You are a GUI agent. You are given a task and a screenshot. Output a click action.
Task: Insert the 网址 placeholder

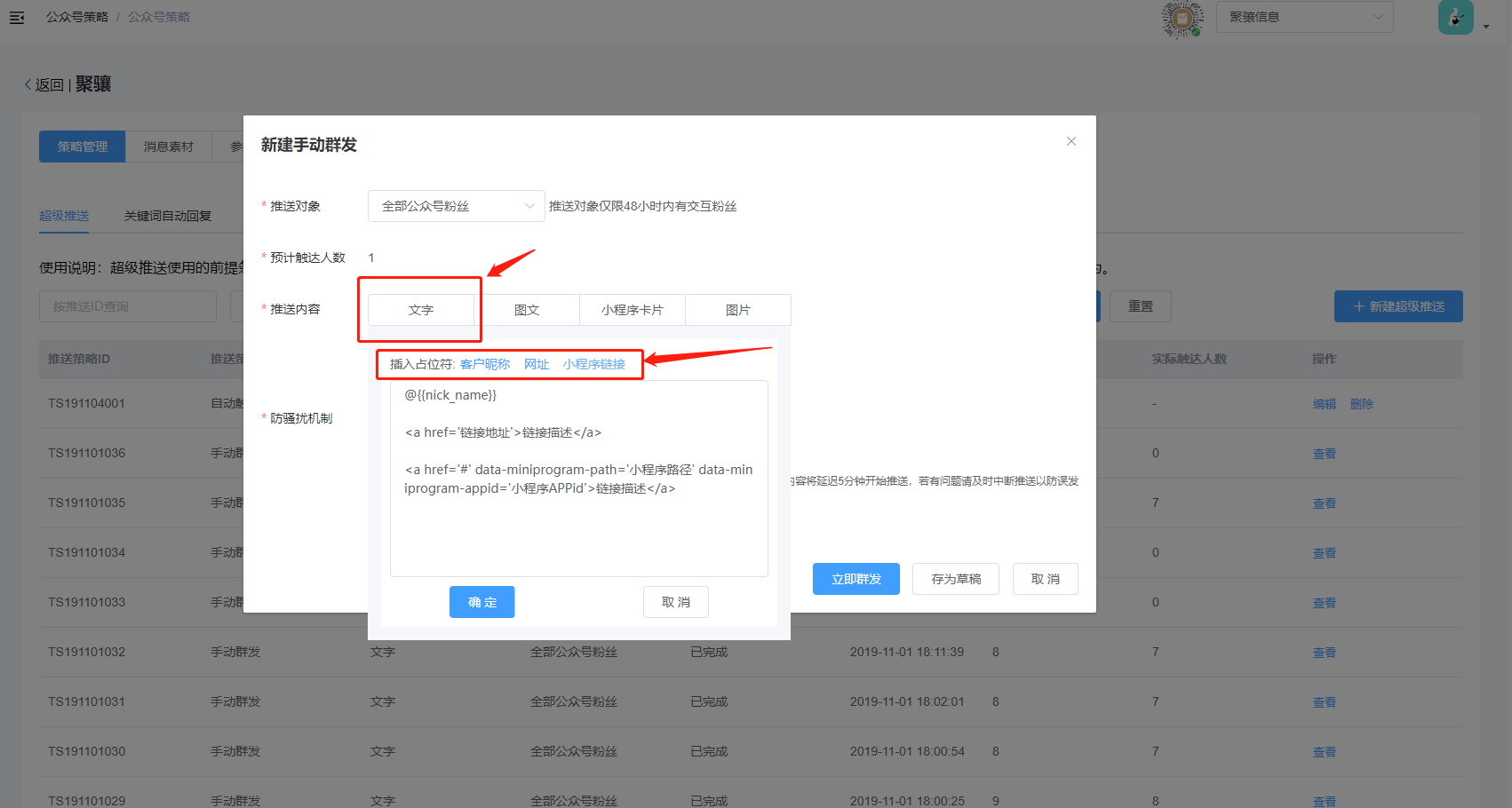[x=536, y=364]
